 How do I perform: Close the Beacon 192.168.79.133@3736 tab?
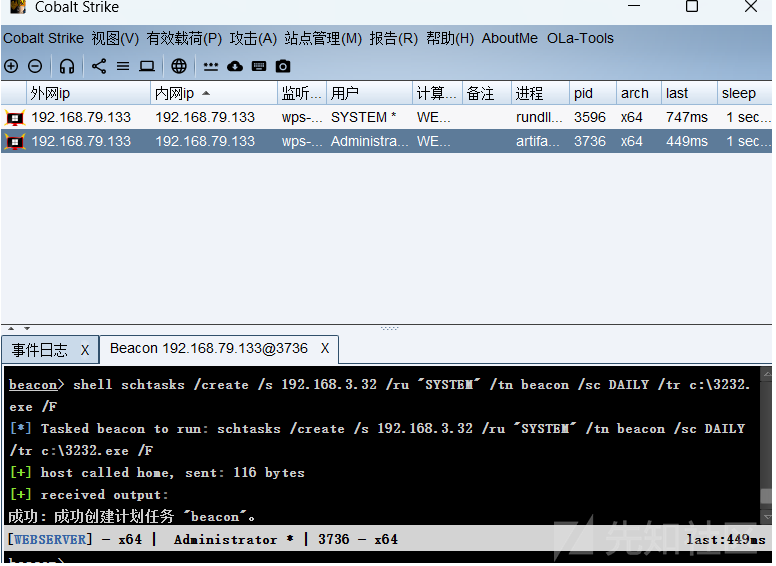[x=325, y=348]
